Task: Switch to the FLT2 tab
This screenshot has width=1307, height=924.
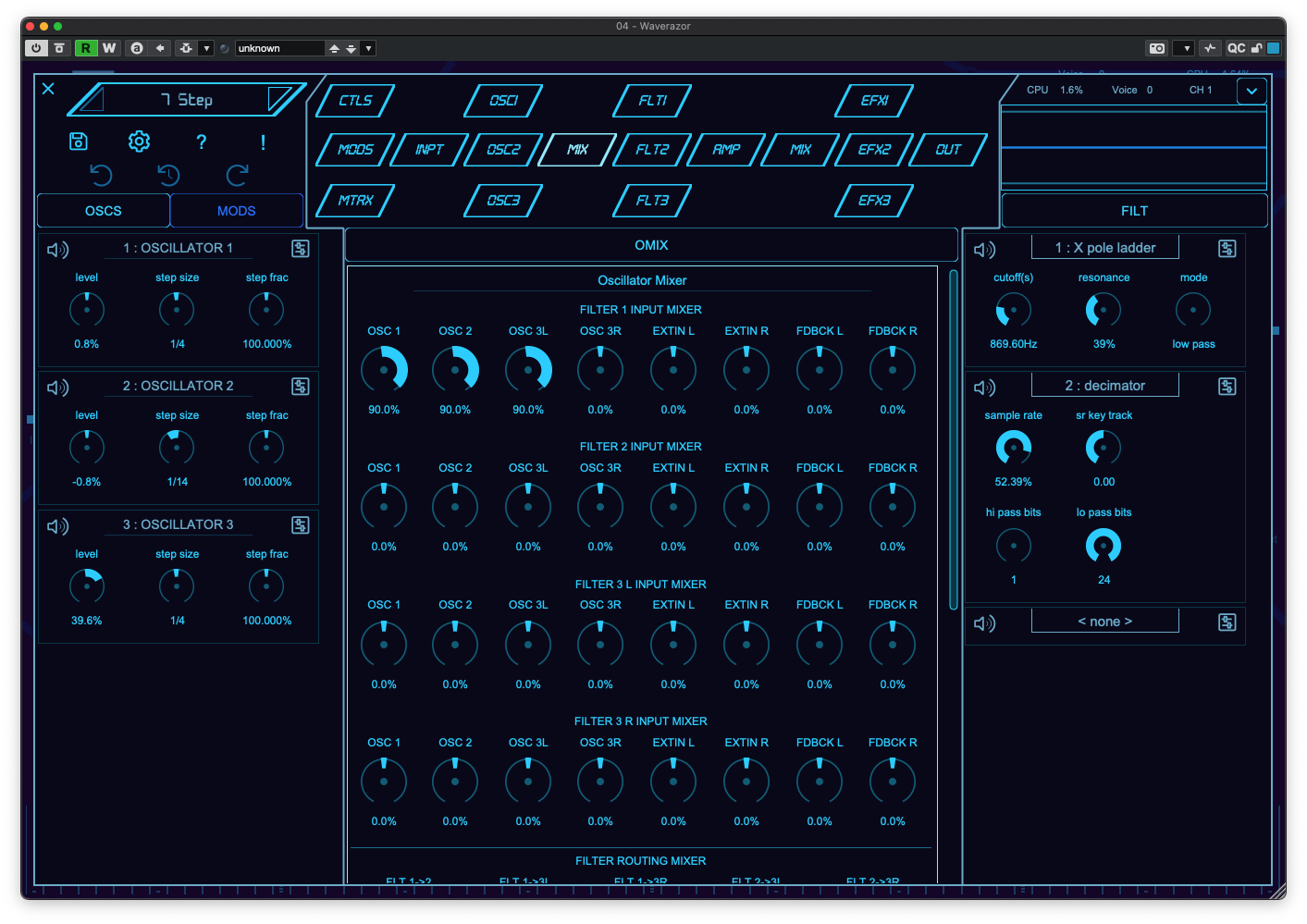Action: coord(650,150)
